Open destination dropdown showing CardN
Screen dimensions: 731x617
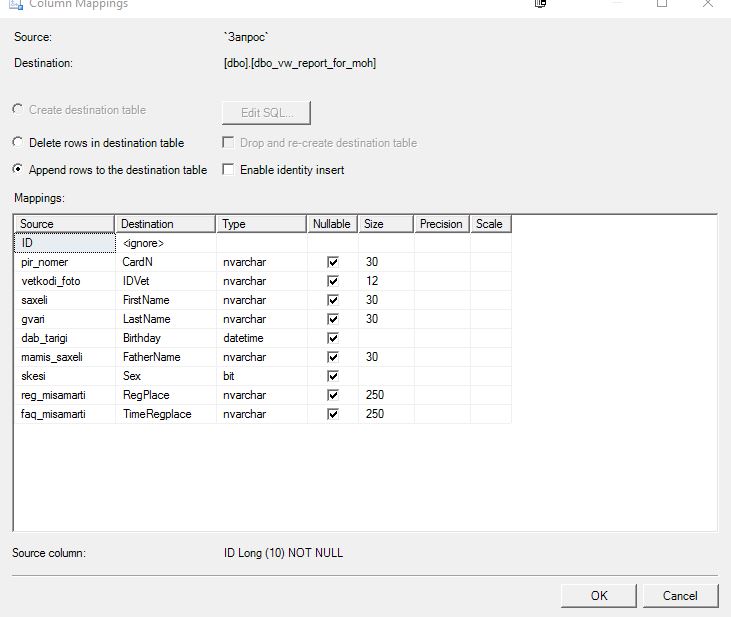click(165, 262)
